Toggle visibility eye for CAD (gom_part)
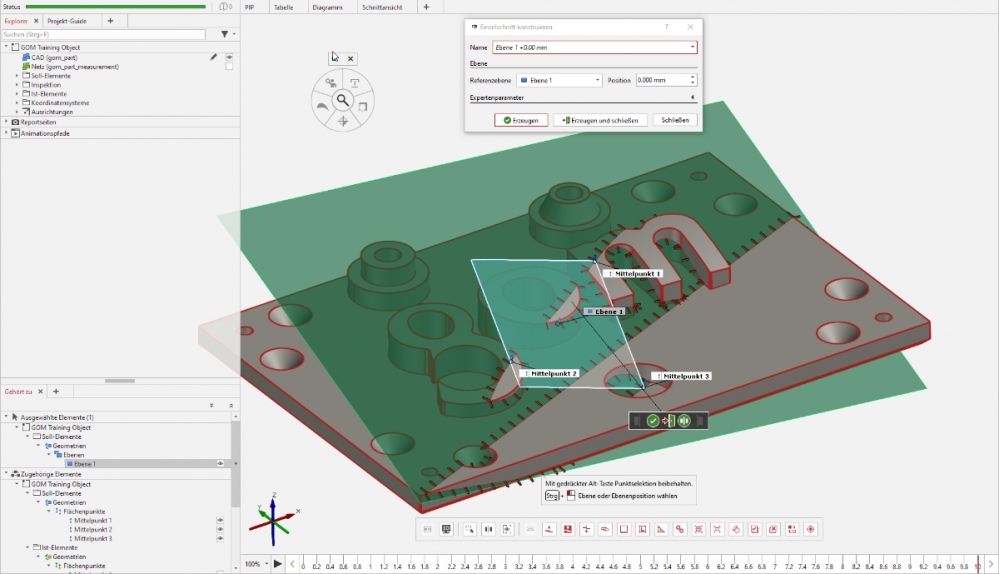 [x=229, y=58]
